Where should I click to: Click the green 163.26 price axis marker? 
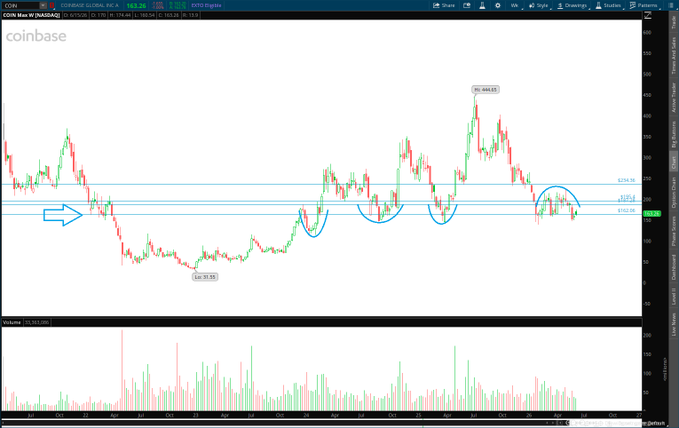(x=652, y=214)
